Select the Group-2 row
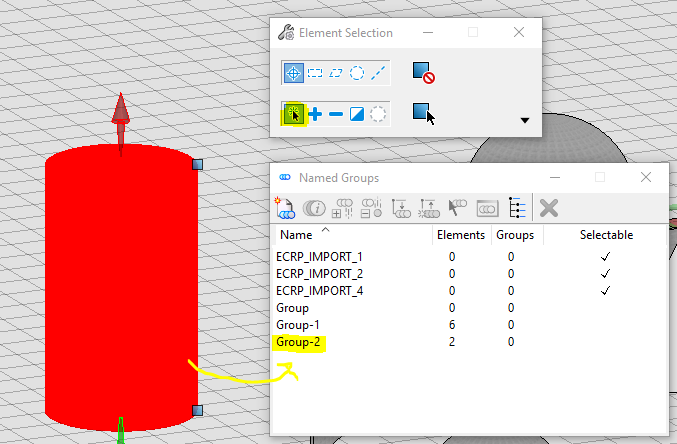 pyautogui.click(x=469, y=342)
